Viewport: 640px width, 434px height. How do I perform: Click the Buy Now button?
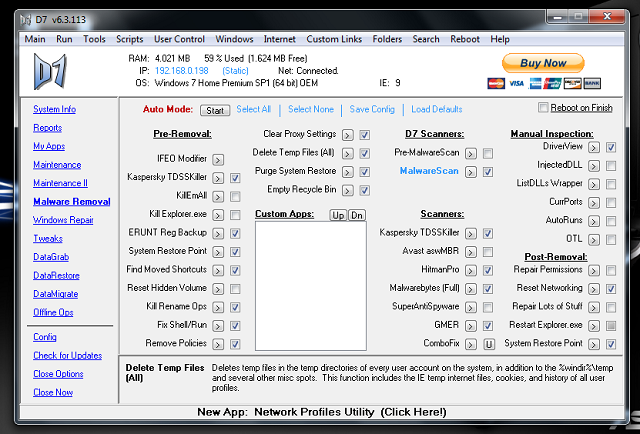coord(543,63)
